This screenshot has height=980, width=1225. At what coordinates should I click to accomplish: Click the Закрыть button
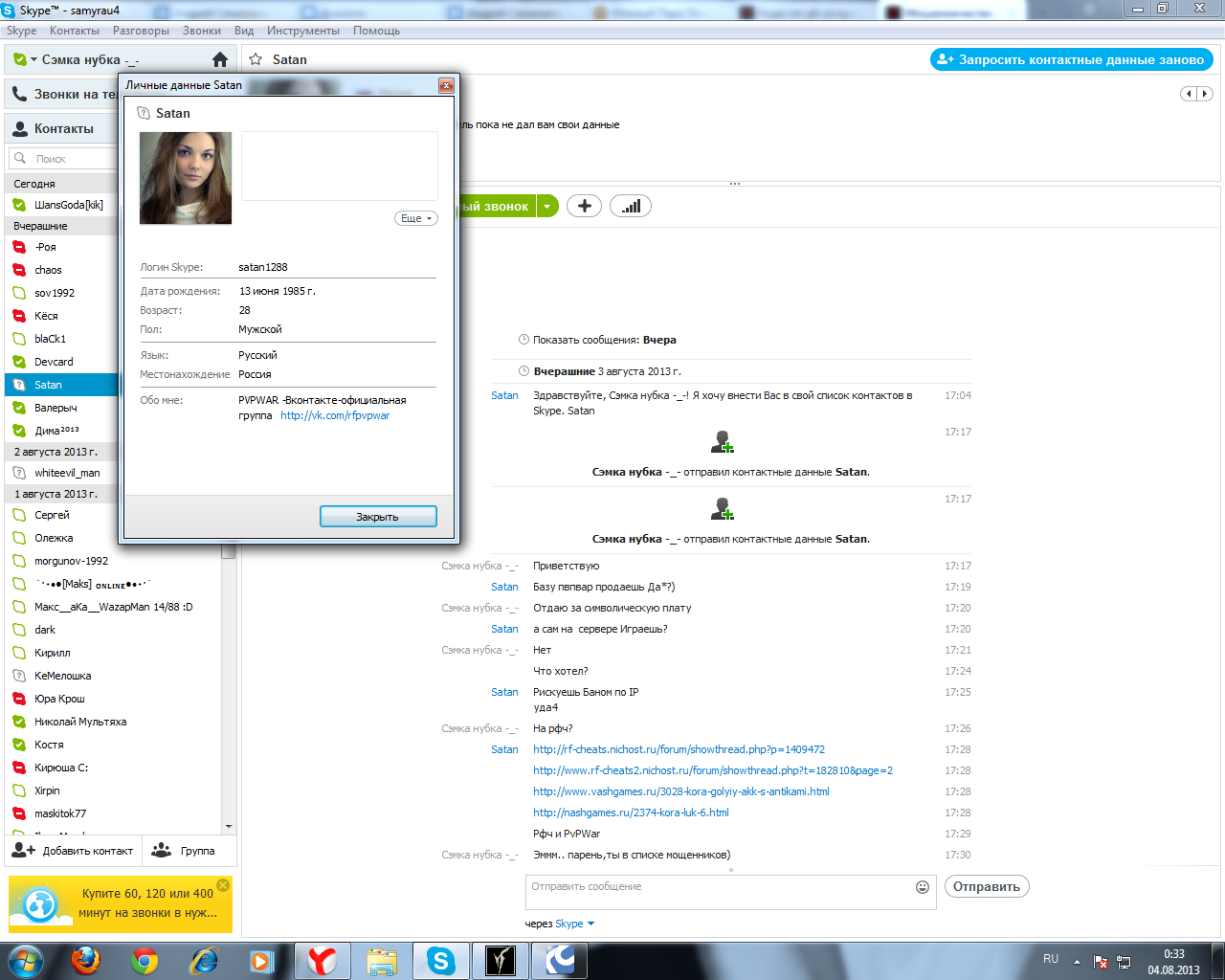point(378,517)
